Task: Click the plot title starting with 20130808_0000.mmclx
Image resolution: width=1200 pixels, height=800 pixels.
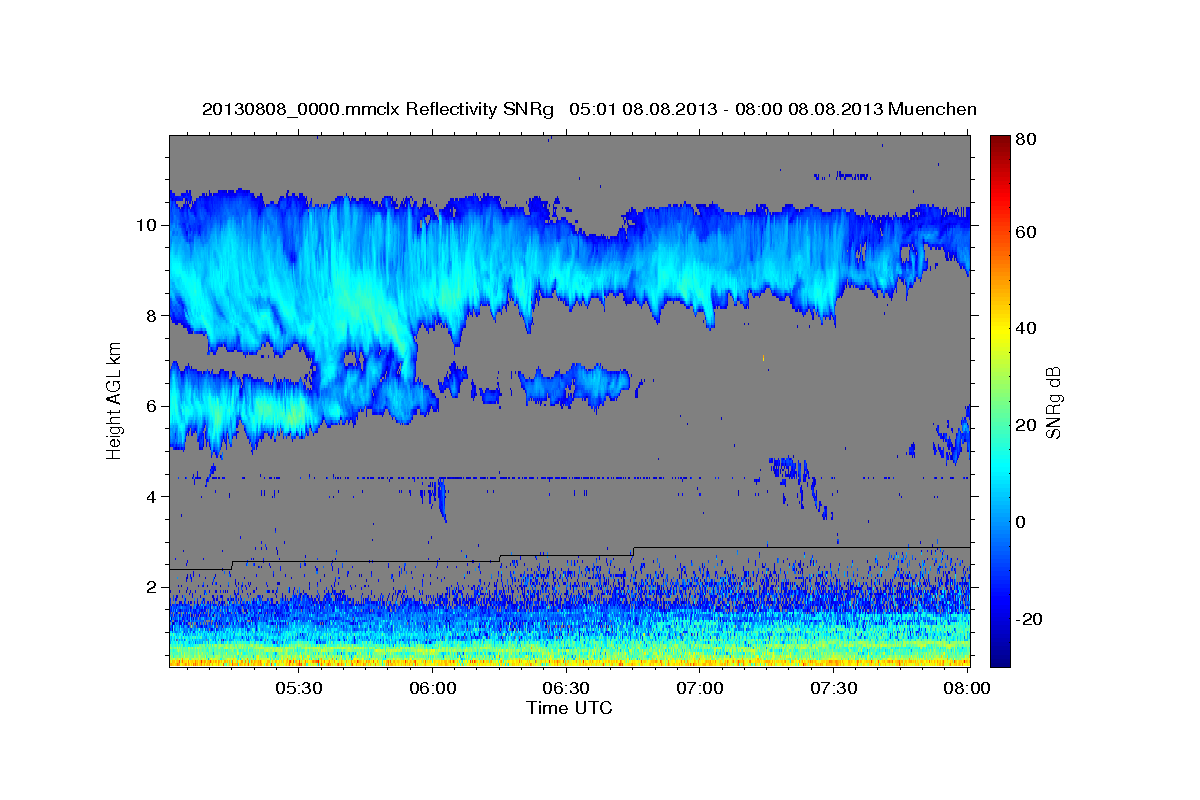Action: click(x=589, y=109)
